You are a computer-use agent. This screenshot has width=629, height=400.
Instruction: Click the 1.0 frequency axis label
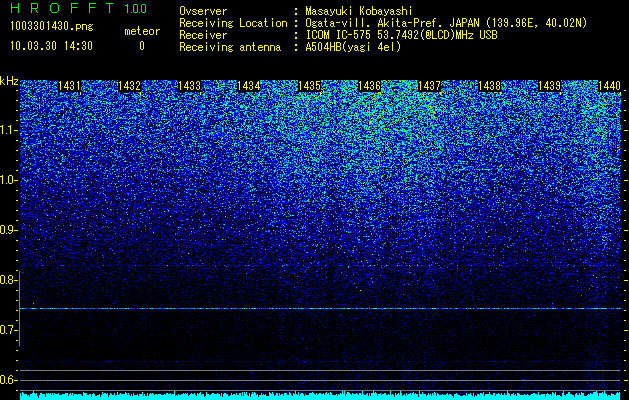[x=9, y=180]
